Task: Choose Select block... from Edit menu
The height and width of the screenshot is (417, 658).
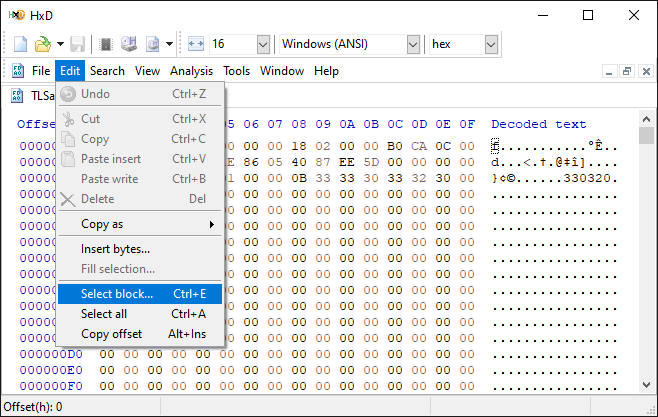Action: 117,294
